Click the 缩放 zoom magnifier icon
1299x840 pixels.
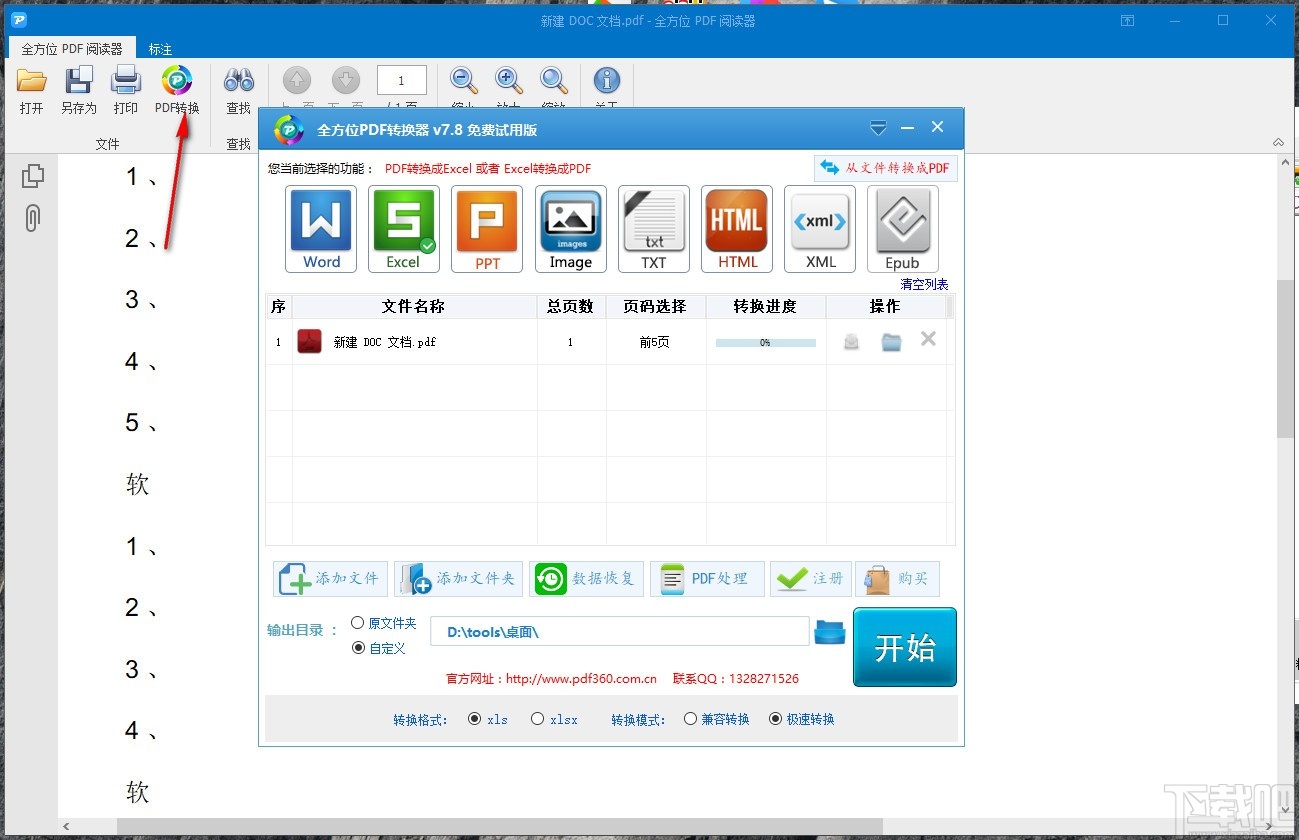click(x=554, y=81)
